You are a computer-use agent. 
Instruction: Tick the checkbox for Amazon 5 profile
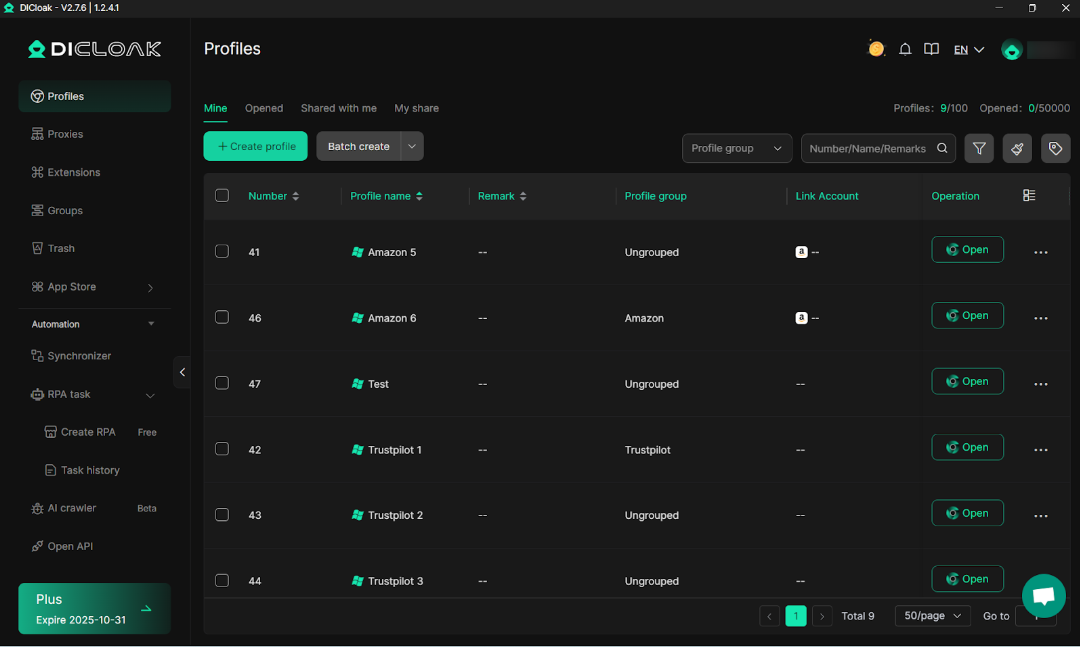[x=222, y=252]
